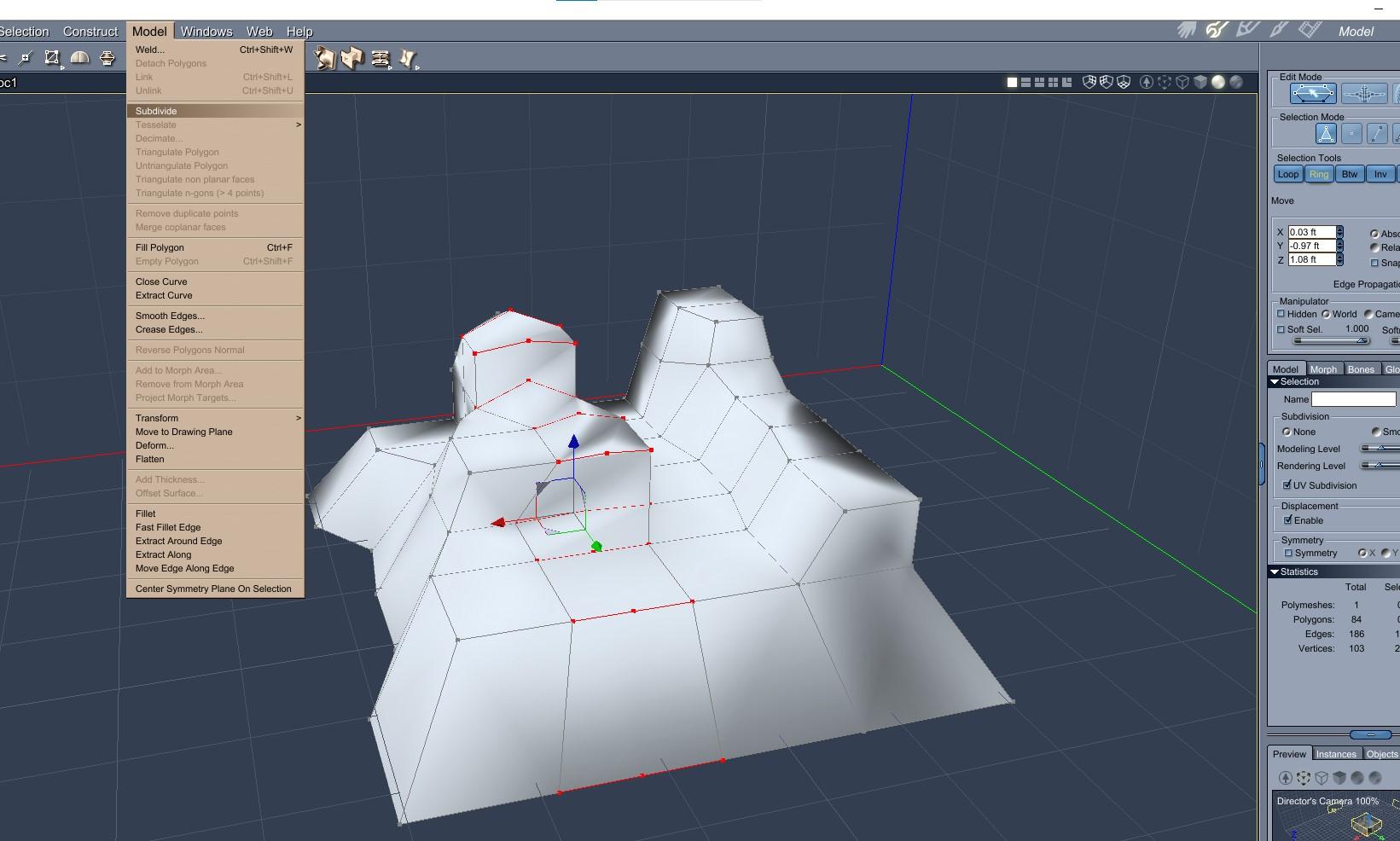Adjust the Modeling Level slider
This screenshot has height=841, width=1400.
tap(1380, 449)
